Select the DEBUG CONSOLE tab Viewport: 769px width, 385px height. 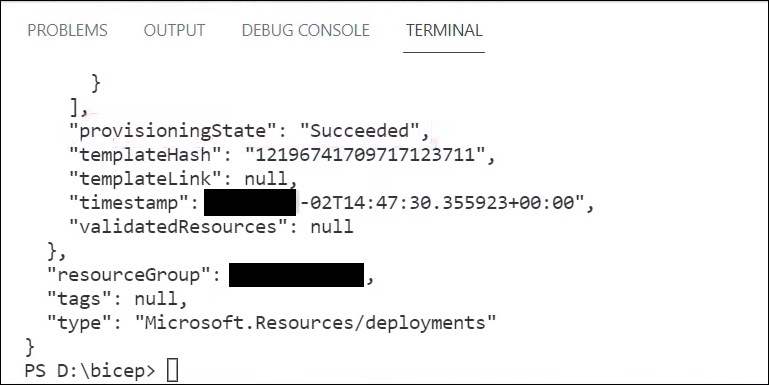click(x=306, y=30)
